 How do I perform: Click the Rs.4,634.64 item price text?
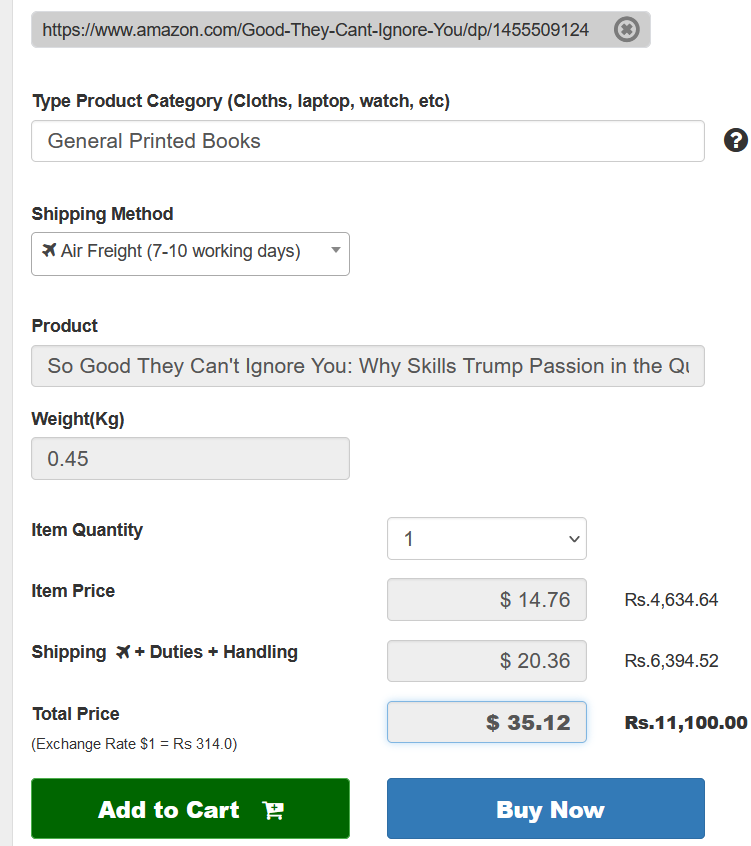click(x=671, y=599)
